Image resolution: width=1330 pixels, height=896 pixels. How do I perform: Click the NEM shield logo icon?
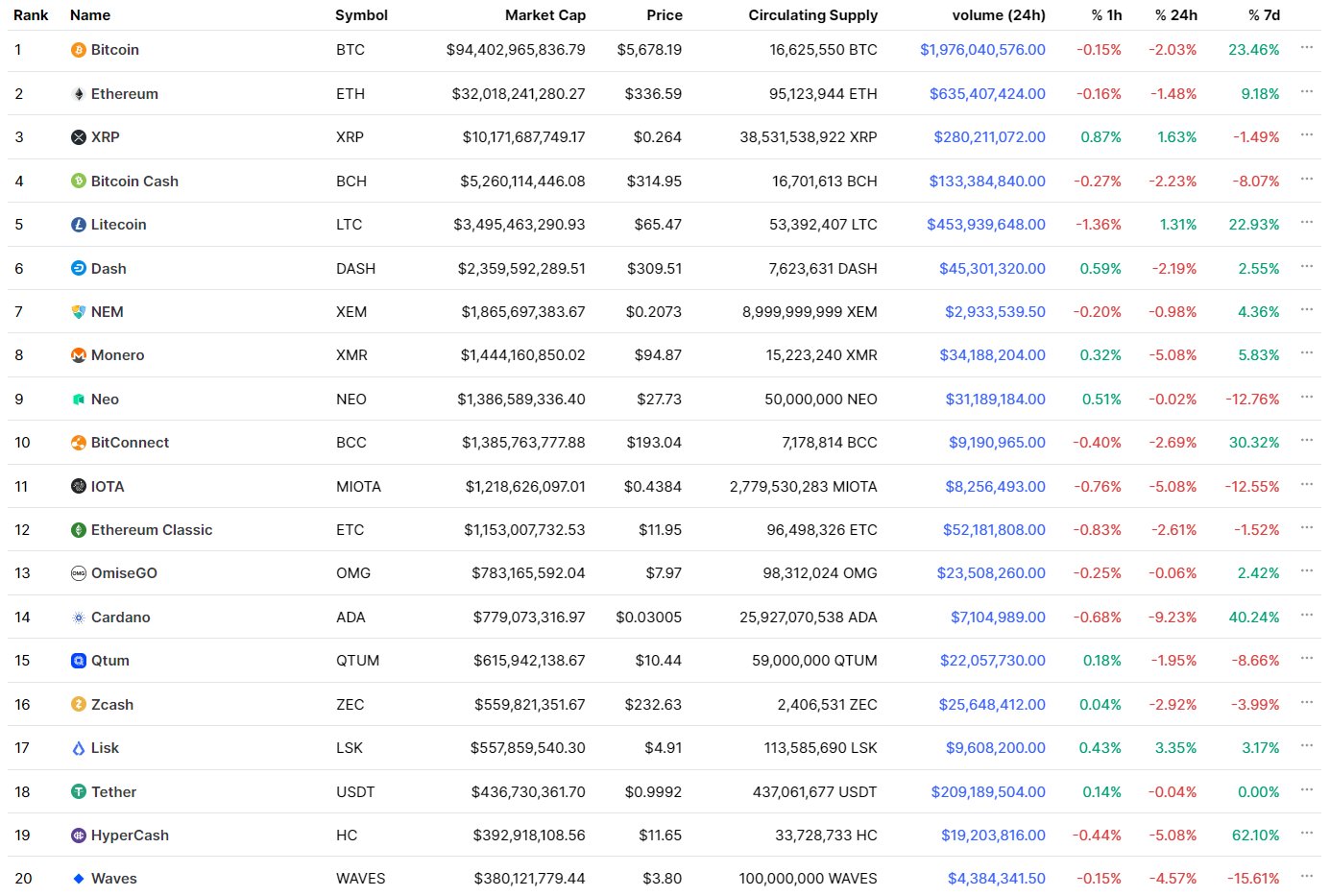point(79,312)
